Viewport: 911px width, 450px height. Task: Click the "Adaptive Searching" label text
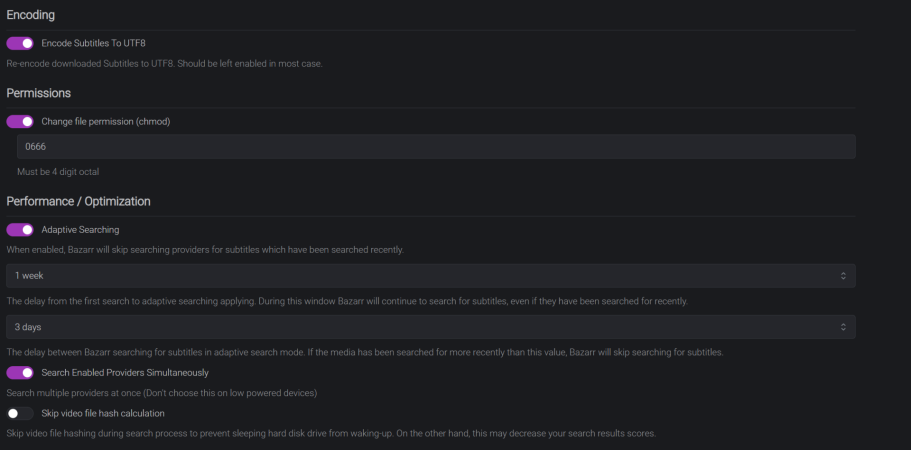(80, 230)
